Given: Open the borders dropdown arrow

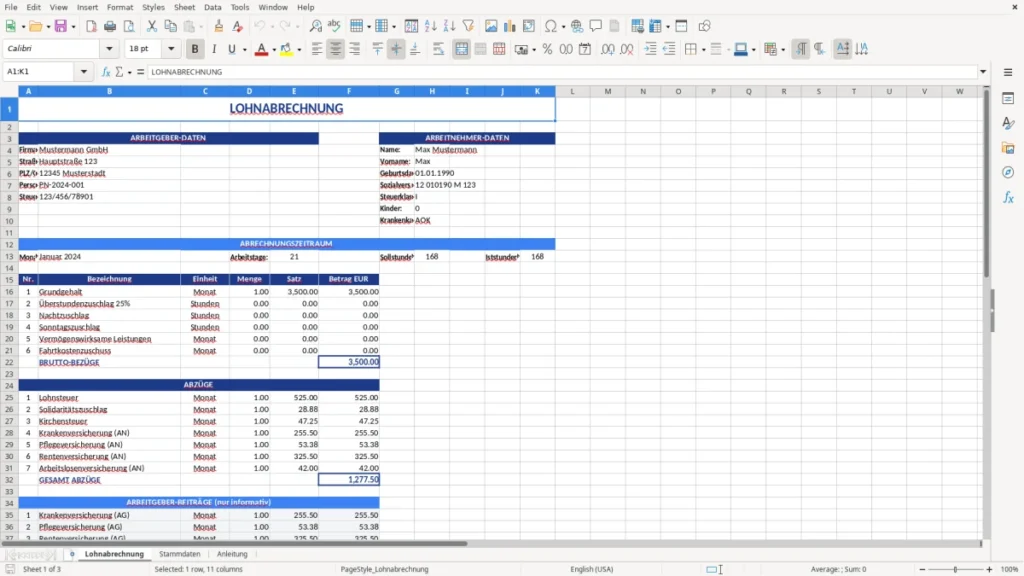Looking at the screenshot, I should 703,50.
